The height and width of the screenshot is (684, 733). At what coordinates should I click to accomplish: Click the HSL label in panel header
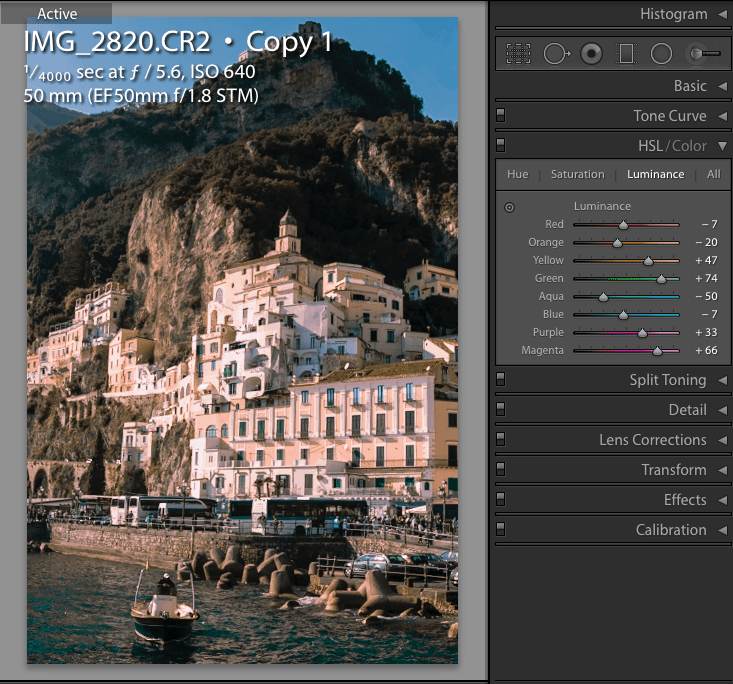point(650,146)
